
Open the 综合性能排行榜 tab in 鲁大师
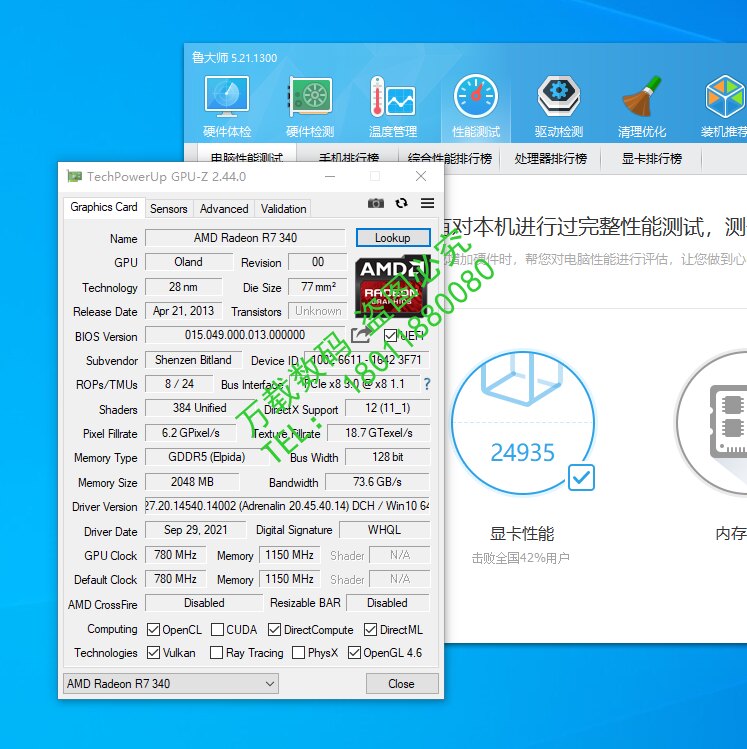click(x=449, y=159)
